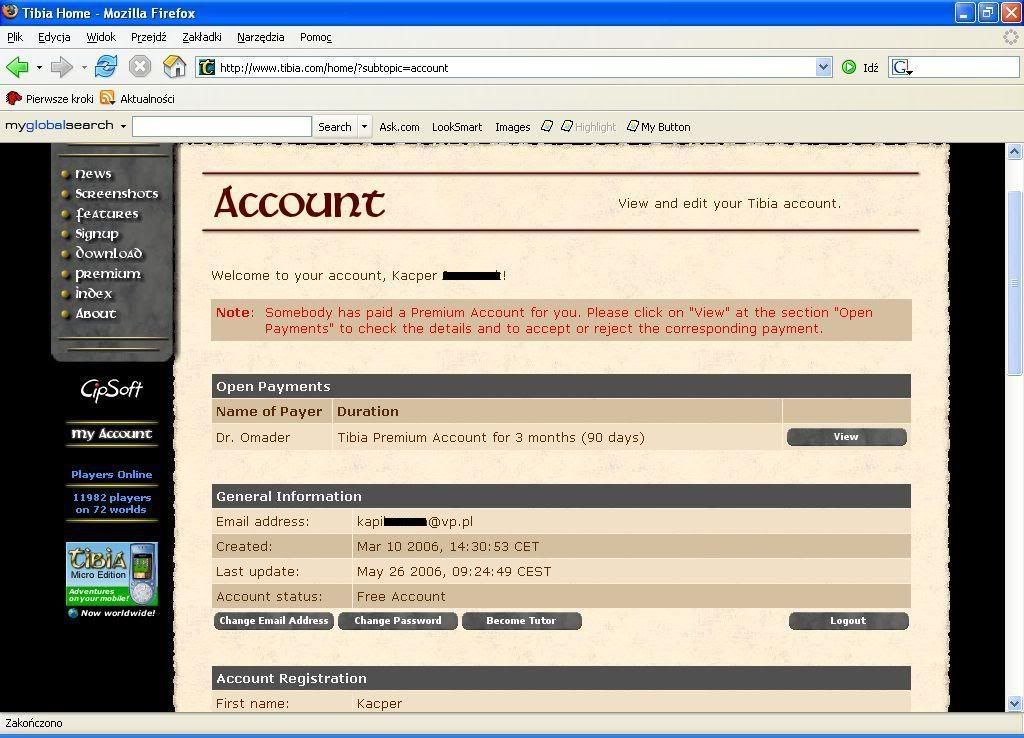This screenshot has width=1024, height=738.
Task: Open the About sidebar link
Action: click(x=95, y=313)
